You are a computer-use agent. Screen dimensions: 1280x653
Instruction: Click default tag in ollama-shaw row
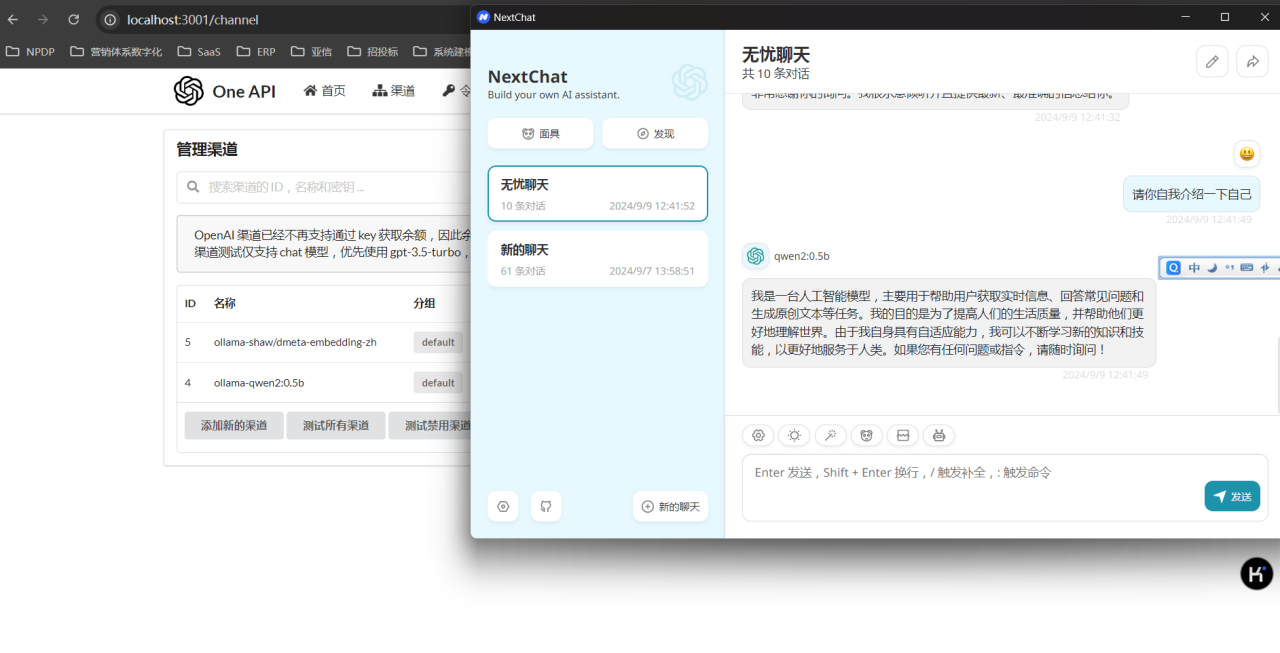438,342
